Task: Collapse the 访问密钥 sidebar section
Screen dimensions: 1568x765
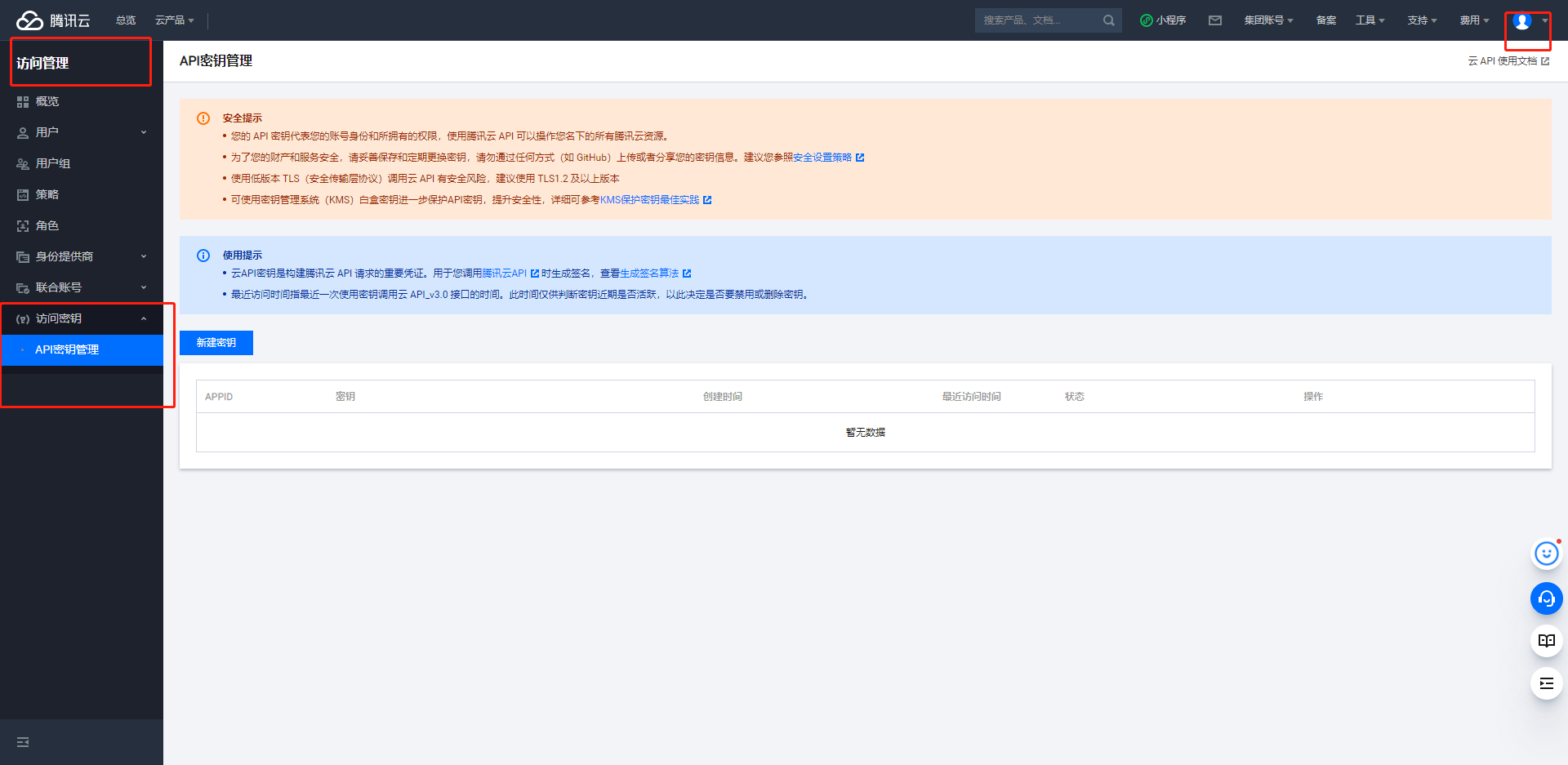Action: [82, 318]
